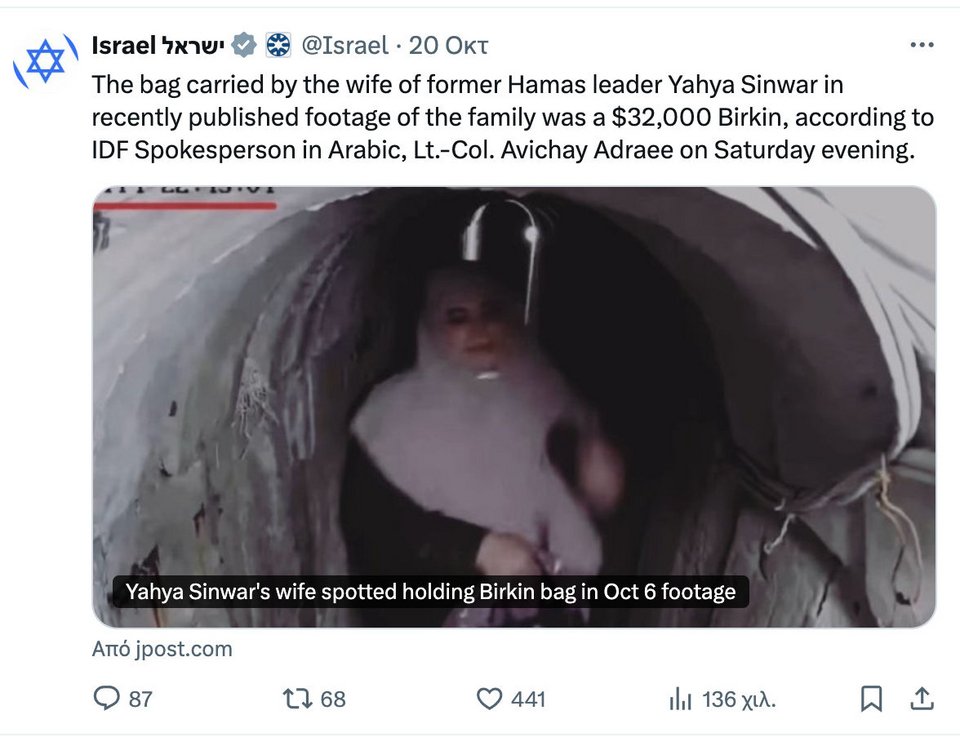Viewport: 960px width, 737px height.
Task: Like the post with heart icon
Action: coord(489,698)
